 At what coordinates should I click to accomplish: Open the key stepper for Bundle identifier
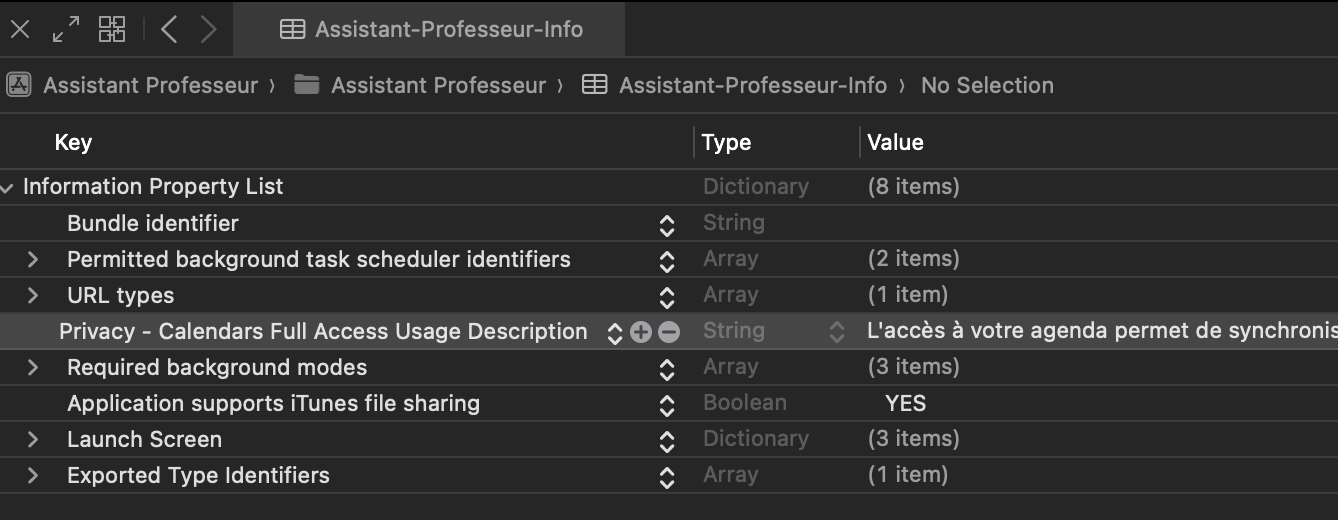click(x=667, y=224)
